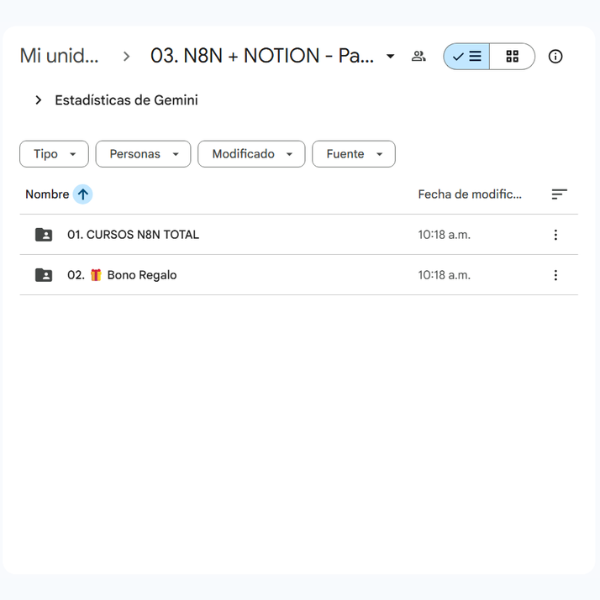The height and width of the screenshot is (600, 600).
Task: Click the shared people icon
Action: click(x=419, y=57)
